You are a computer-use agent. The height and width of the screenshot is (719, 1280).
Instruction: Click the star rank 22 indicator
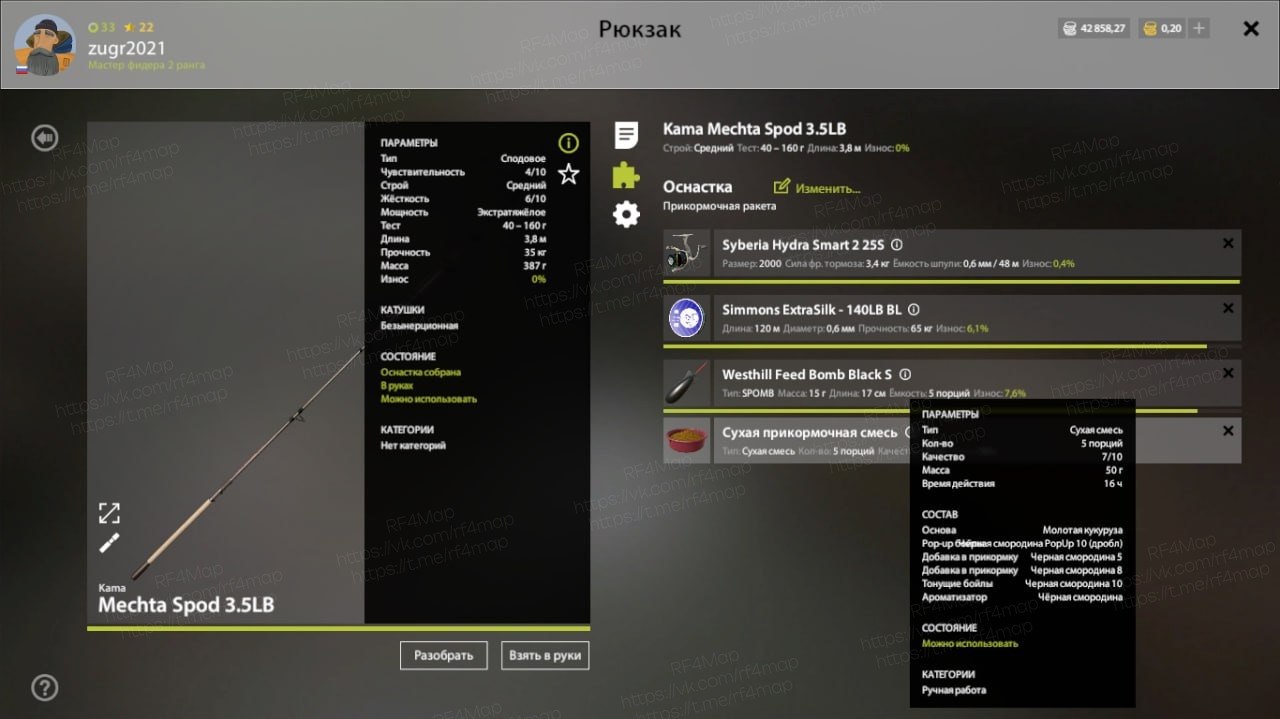tap(139, 27)
